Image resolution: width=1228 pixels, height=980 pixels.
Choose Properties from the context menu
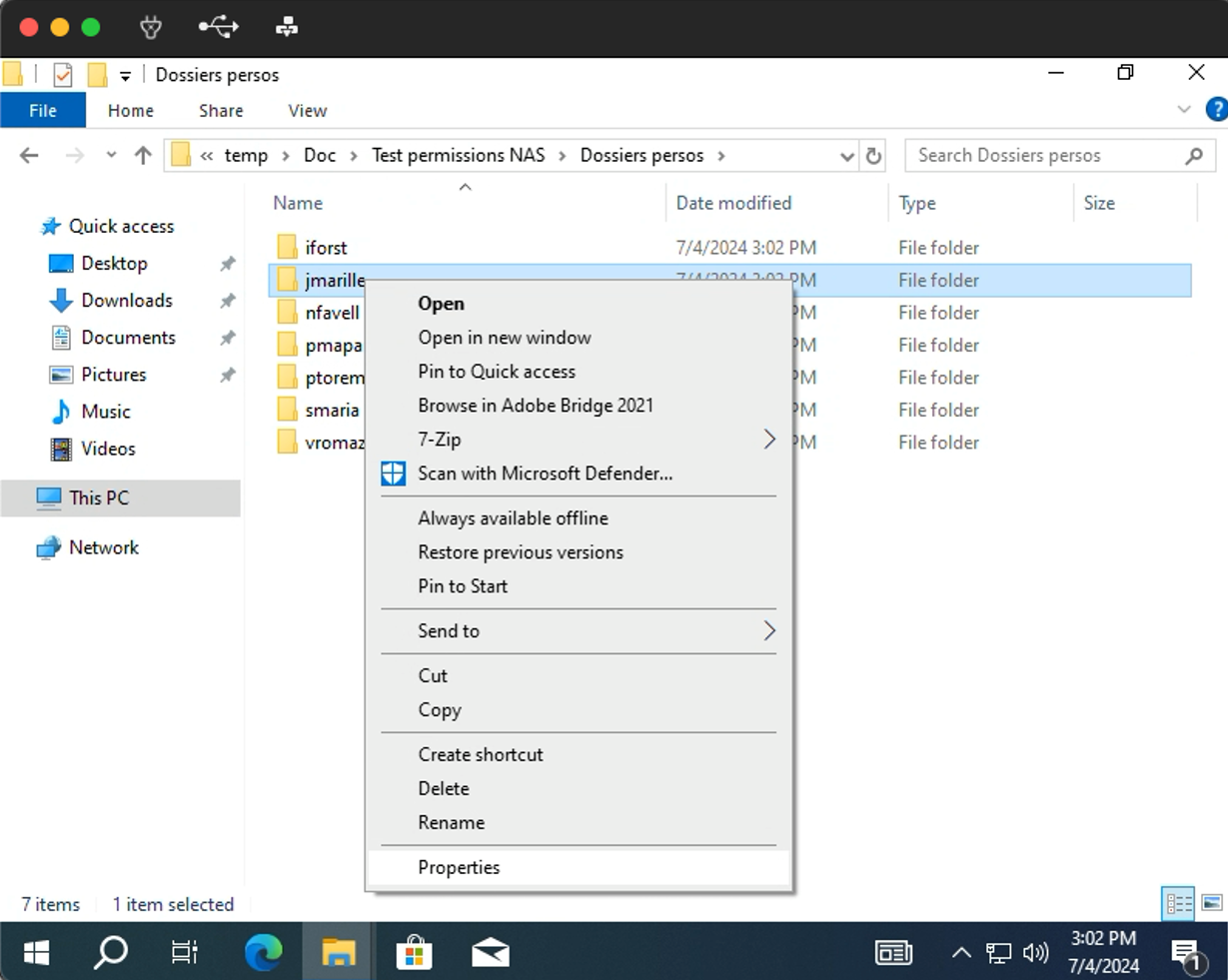coord(459,867)
